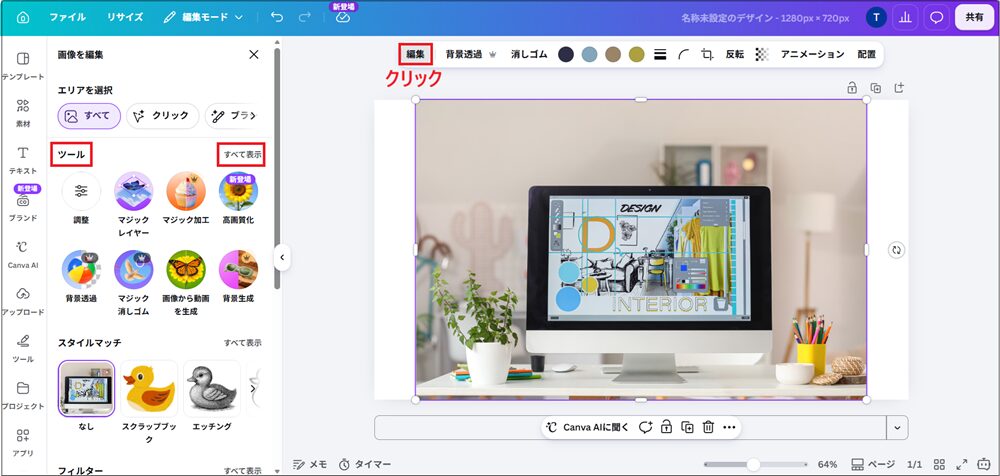The height and width of the screenshot is (476, 1000).
Task: Open タイマー timer button
Action: point(365,465)
